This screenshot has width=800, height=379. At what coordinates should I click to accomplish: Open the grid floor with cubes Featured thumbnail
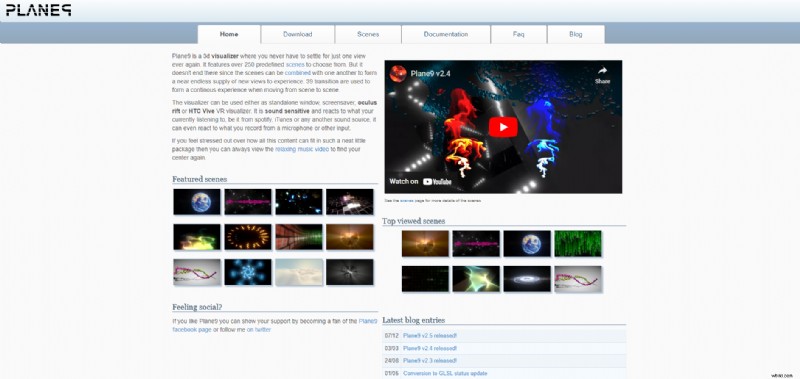pos(350,202)
